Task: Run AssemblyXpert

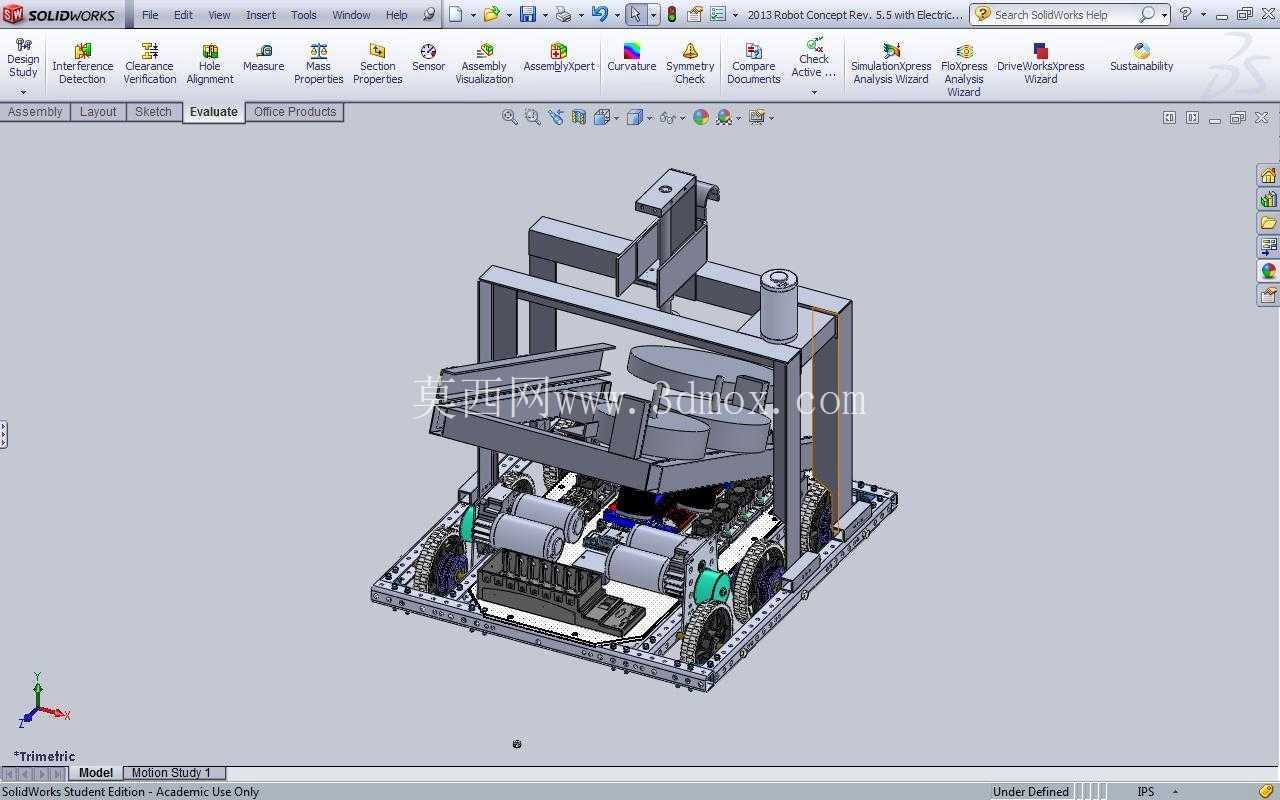Action: [559, 58]
